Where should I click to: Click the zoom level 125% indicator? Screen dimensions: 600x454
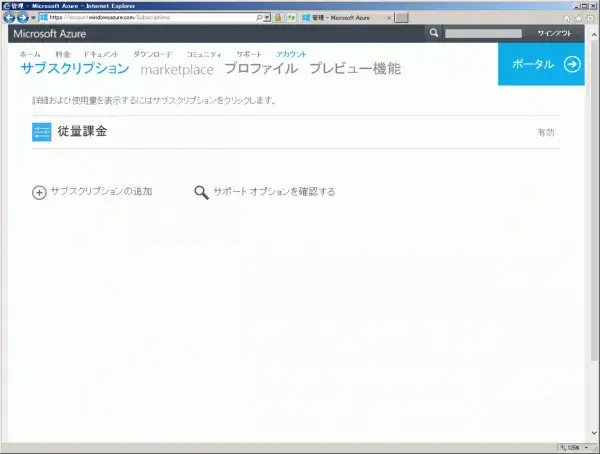[x=570, y=447]
